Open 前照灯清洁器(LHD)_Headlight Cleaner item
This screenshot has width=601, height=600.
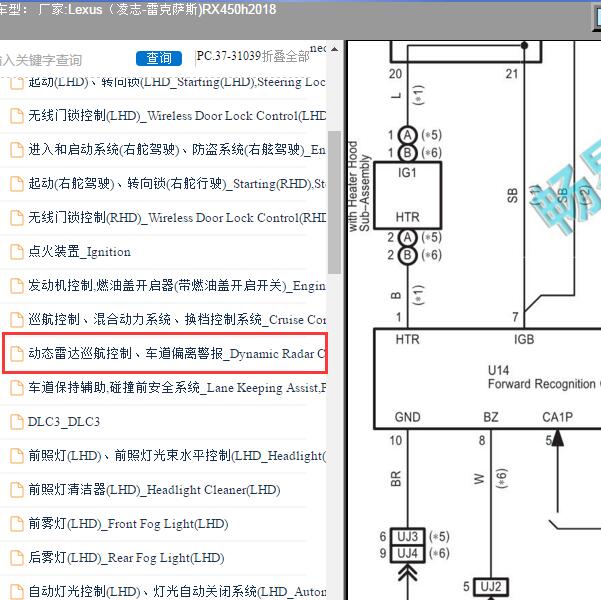pos(154,490)
